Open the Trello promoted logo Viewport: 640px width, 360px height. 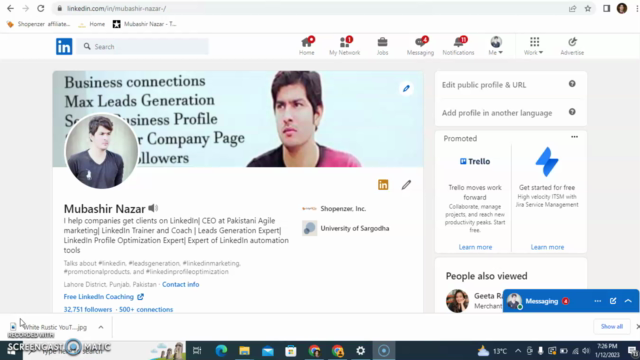pyautogui.click(x=475, y=161)
